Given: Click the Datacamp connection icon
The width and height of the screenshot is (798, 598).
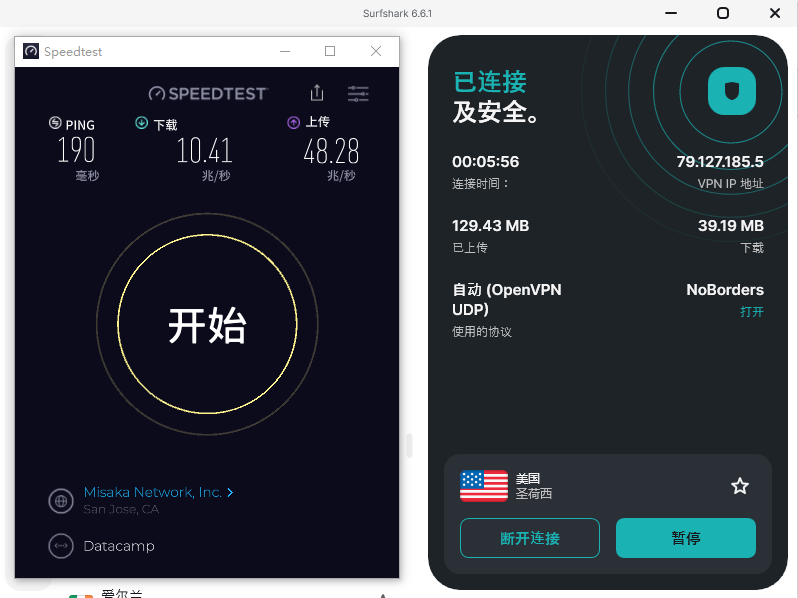Looking at the screenshot, I should pyautogui.click(x=61, y=546).
